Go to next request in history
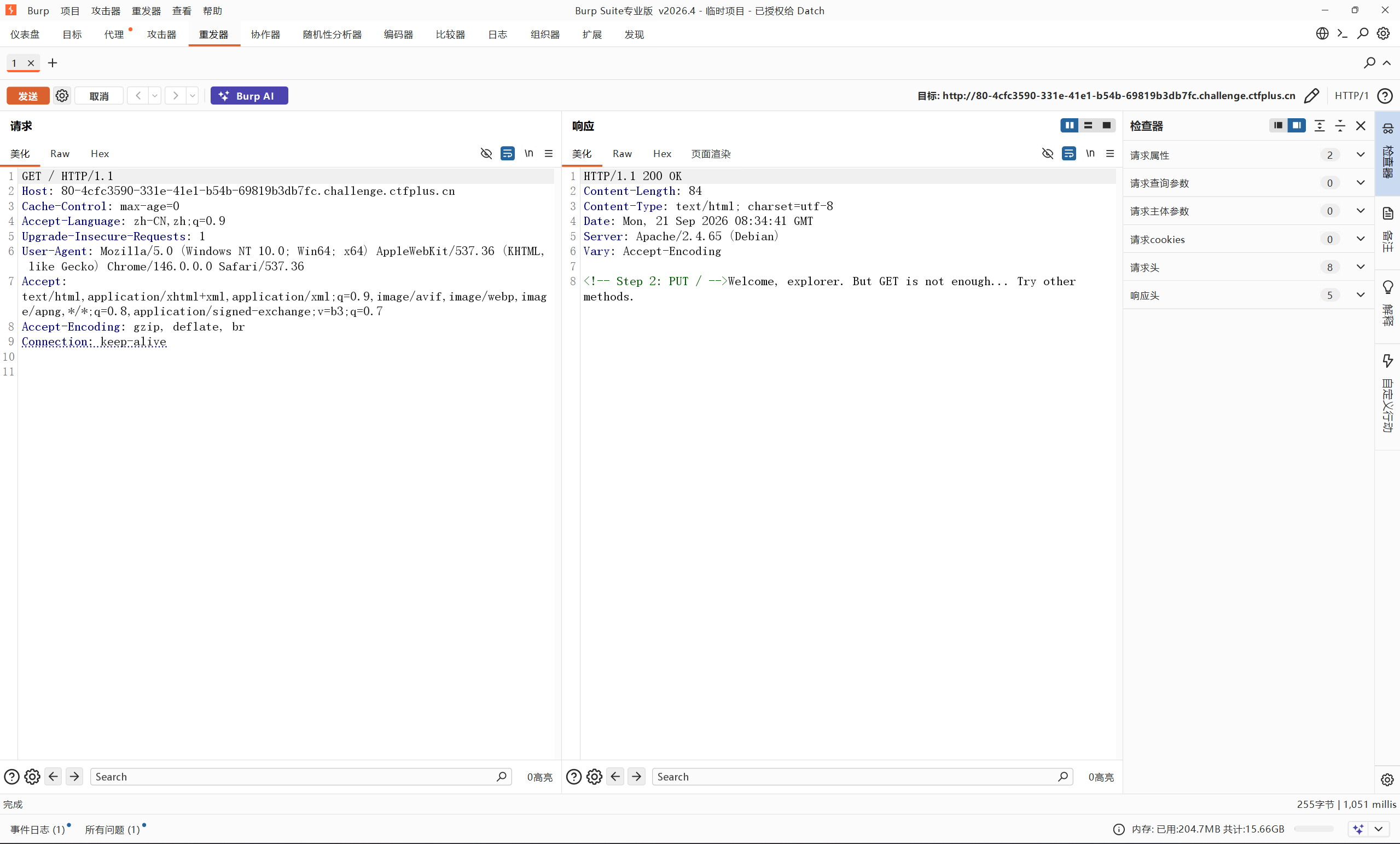This screenshot has height=844, width=1400. (176, 95)
